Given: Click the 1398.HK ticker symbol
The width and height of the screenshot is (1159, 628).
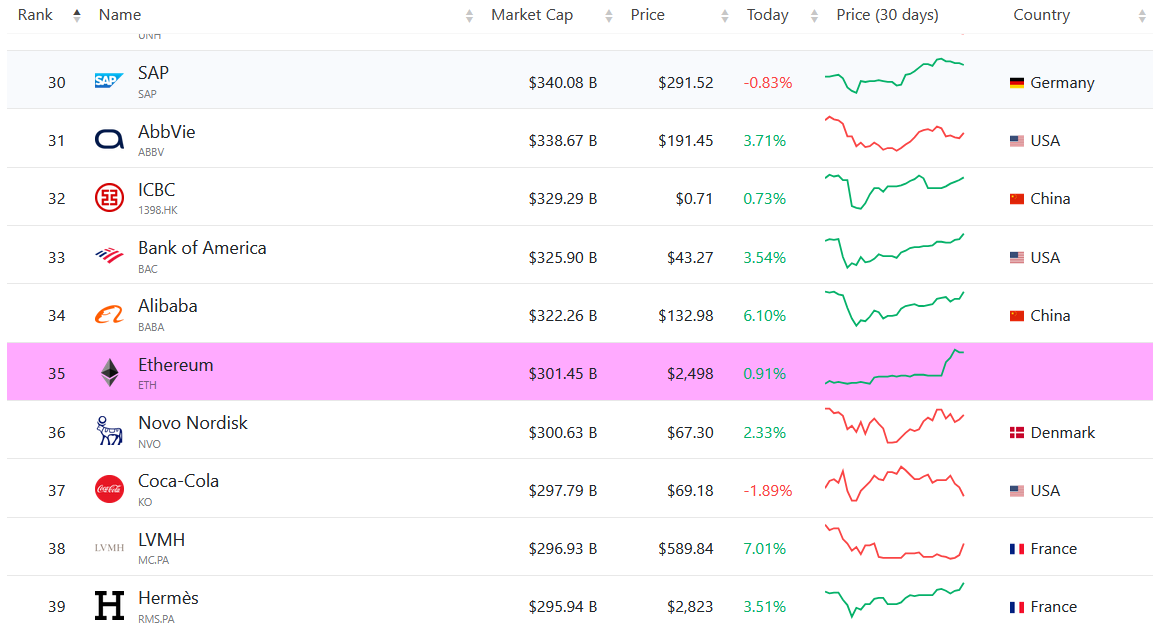Looking at the screenshot, I should click(157, 211).
